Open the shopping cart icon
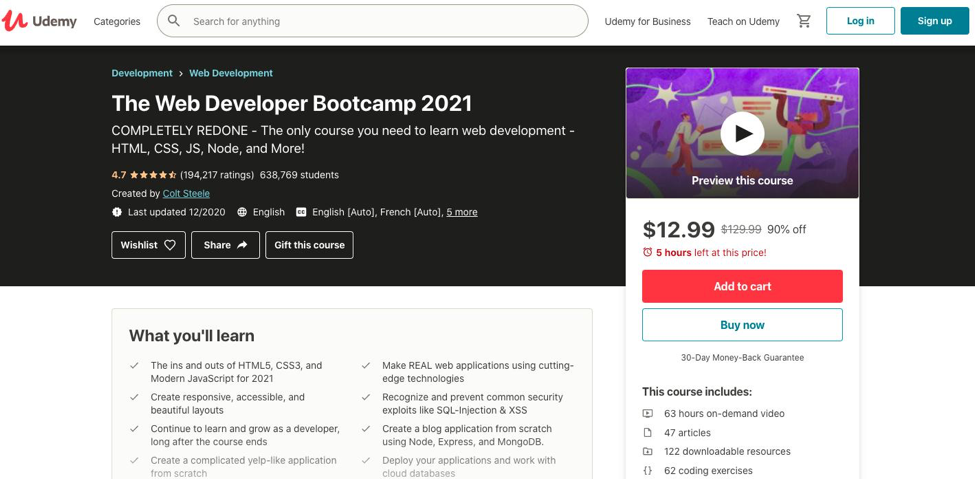The width and height of the screenshot is (975, 479). tap(804, 21)
